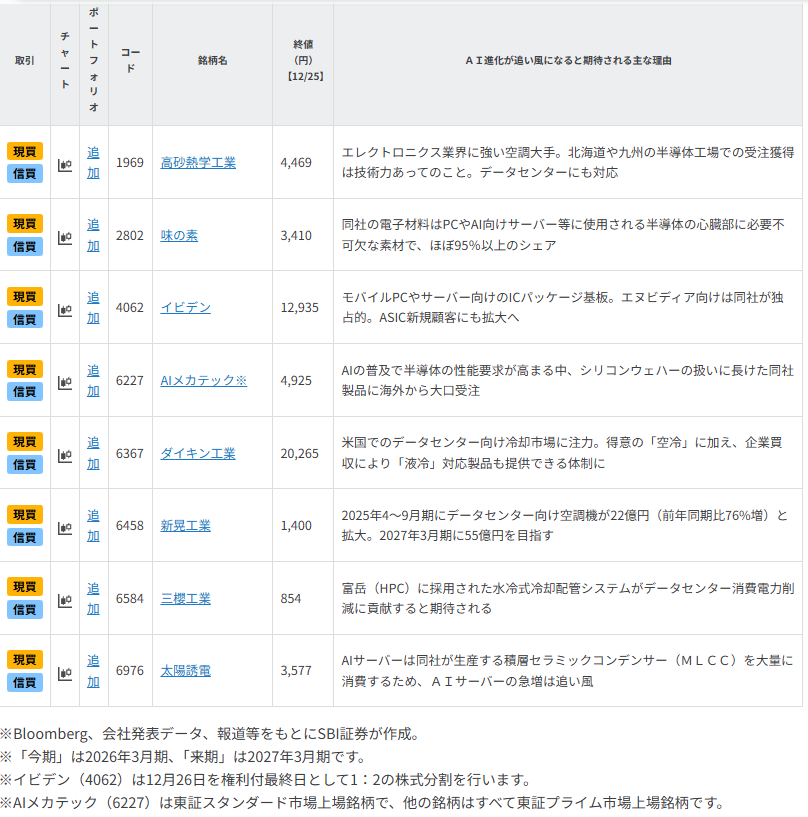Open the chart icon for 太陽誘電
The width and height of the screenshot is (808, 817).
(x=65, y=672)
